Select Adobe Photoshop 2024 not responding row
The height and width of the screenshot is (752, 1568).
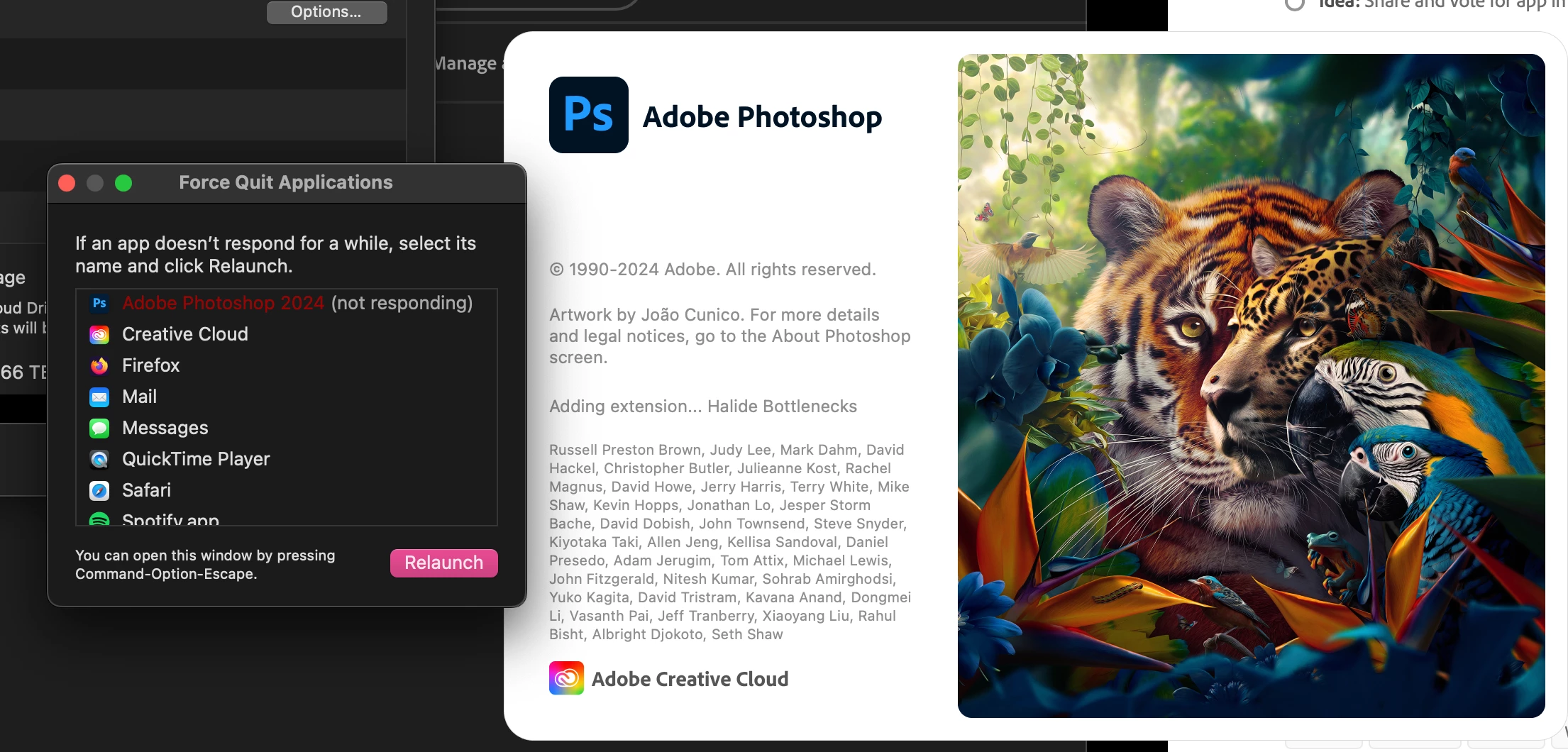pos(287,304)
